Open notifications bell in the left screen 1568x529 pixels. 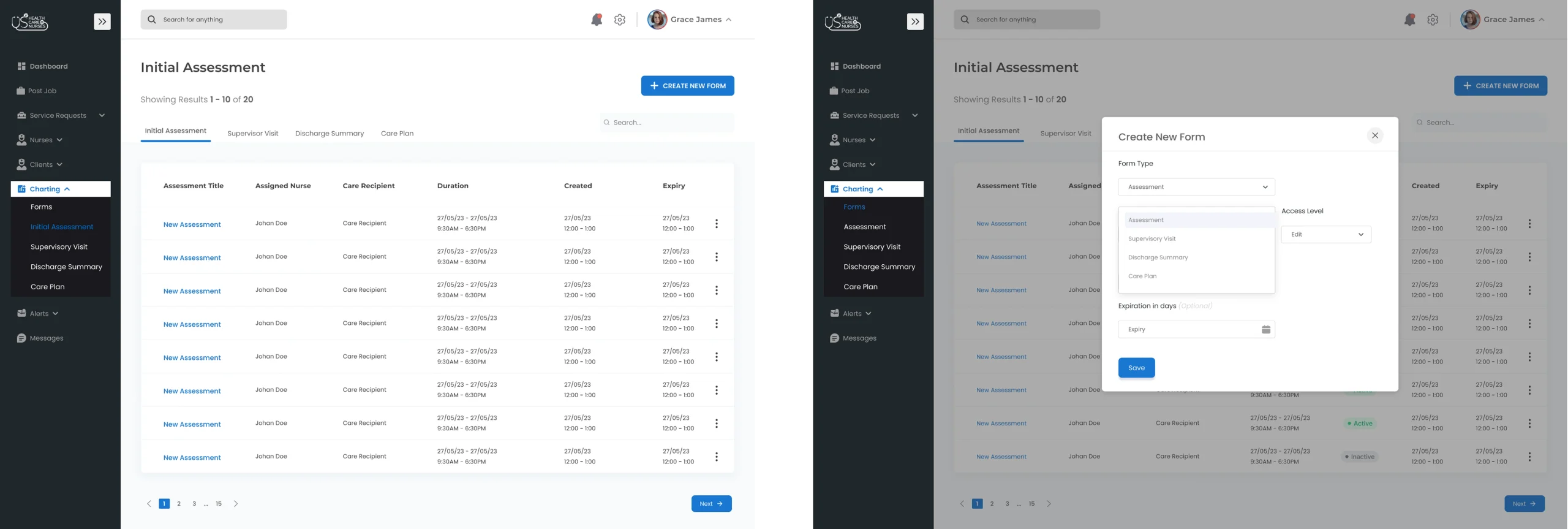click(x=597, y=20)
